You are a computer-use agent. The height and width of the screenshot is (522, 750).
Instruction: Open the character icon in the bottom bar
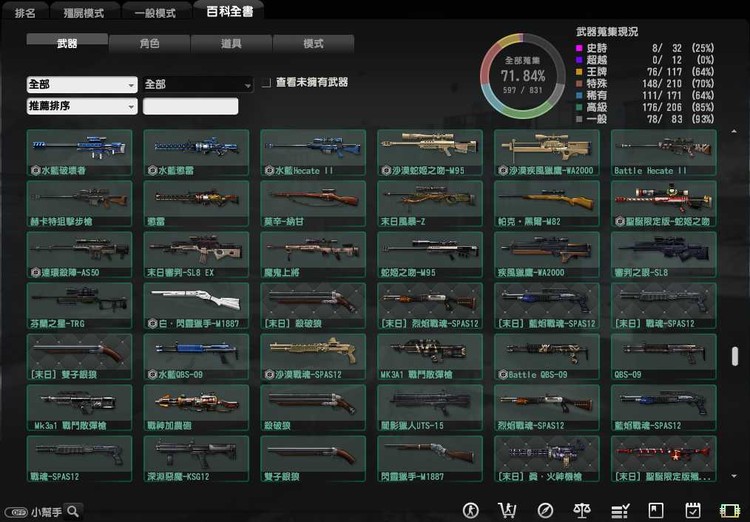471,511
